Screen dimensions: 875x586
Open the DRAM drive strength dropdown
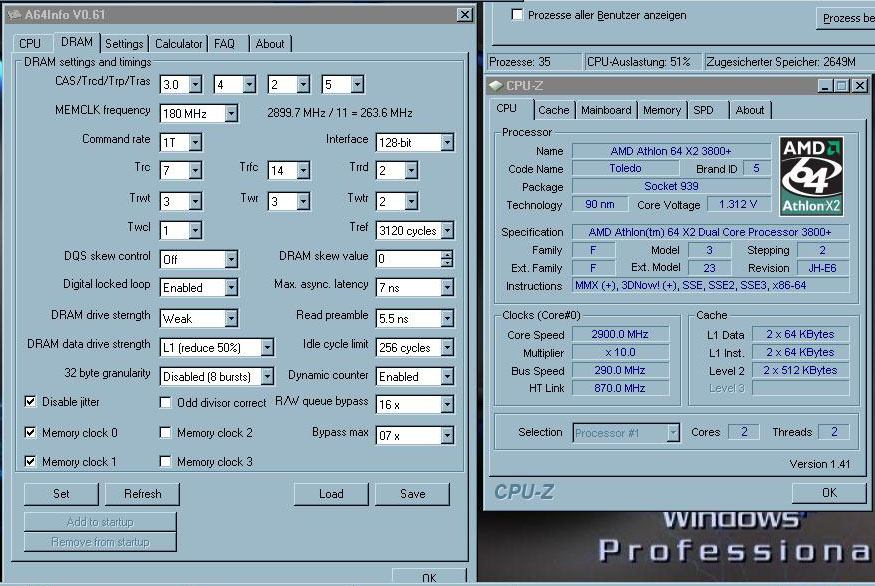tap(231, 318)
